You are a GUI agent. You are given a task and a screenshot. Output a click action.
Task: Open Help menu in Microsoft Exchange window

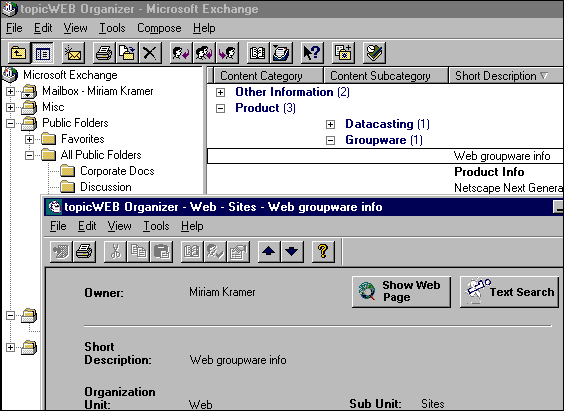coord(204,28)
